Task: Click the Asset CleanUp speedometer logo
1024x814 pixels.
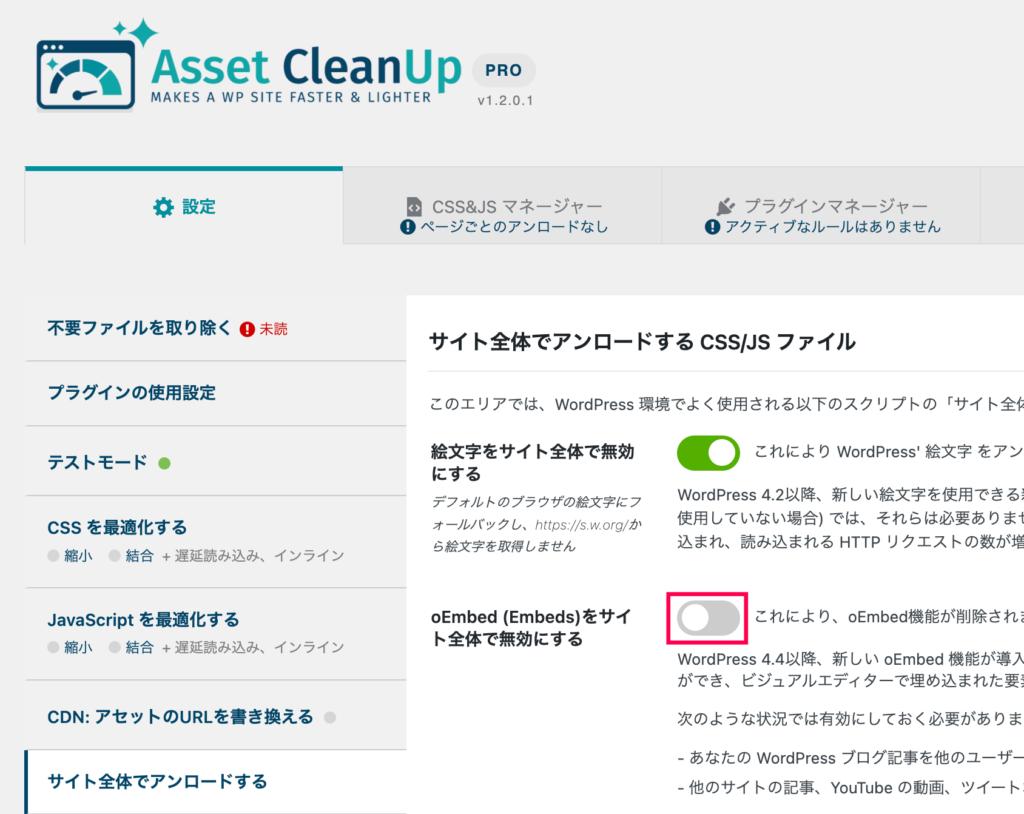Action: [86, 74]
